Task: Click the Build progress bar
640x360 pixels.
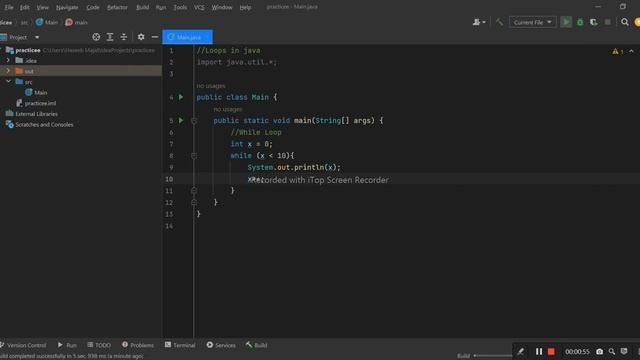Action: click(493, 356)
